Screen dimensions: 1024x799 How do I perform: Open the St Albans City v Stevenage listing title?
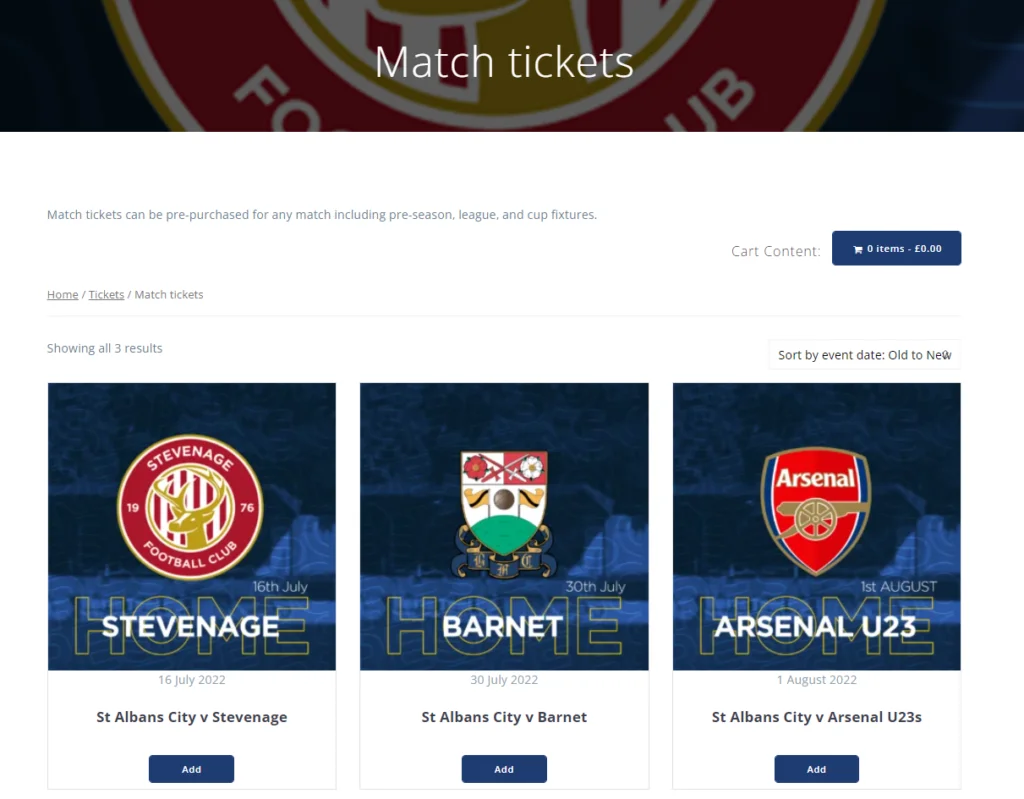[191, 716]
